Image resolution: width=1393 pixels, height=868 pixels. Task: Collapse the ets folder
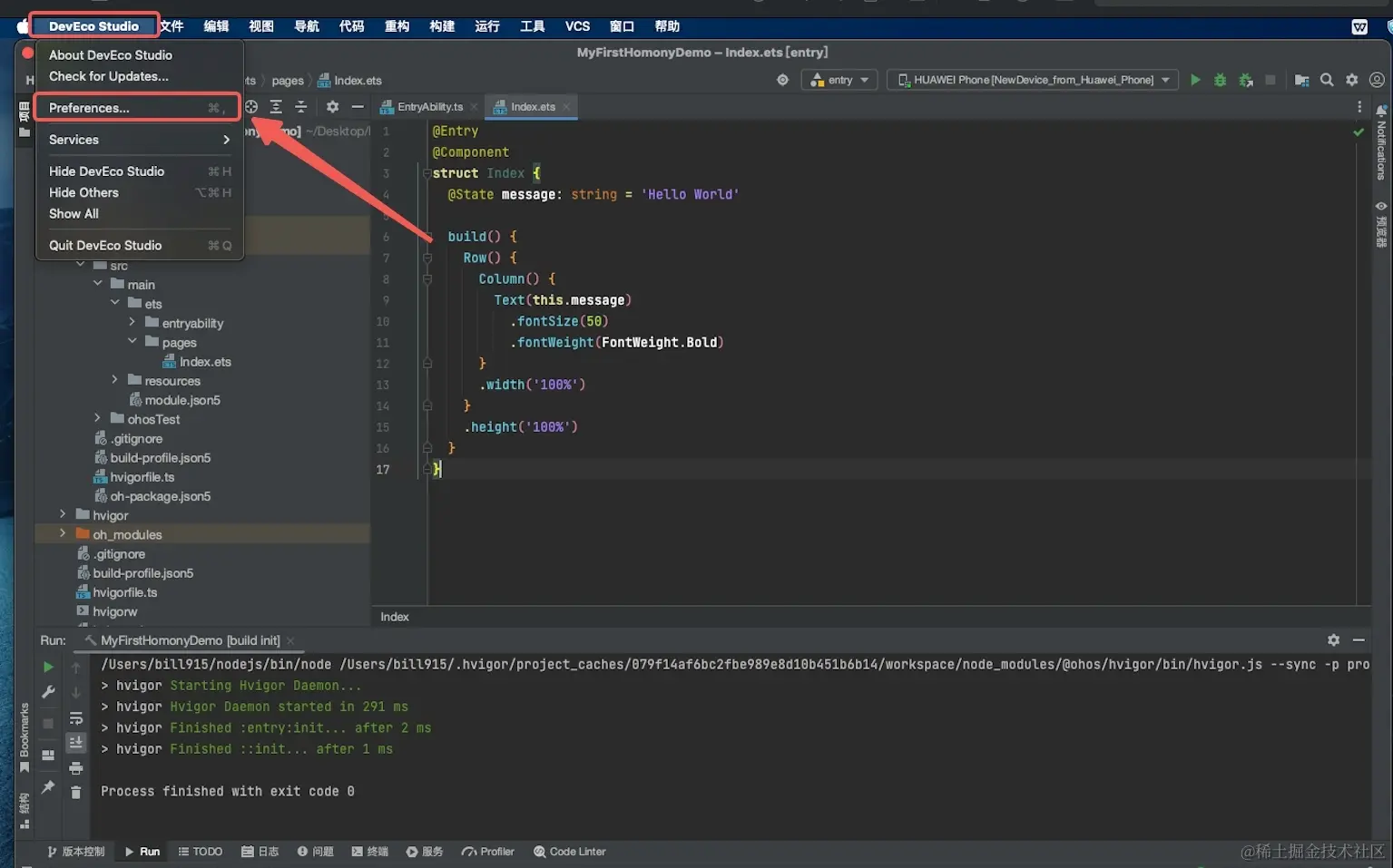click(x=115, y=303)
